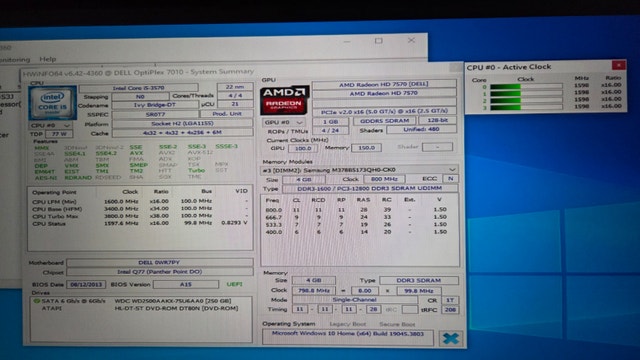
Task: Click the AES-NI feature flag
Action: click(x=45, y=178)
